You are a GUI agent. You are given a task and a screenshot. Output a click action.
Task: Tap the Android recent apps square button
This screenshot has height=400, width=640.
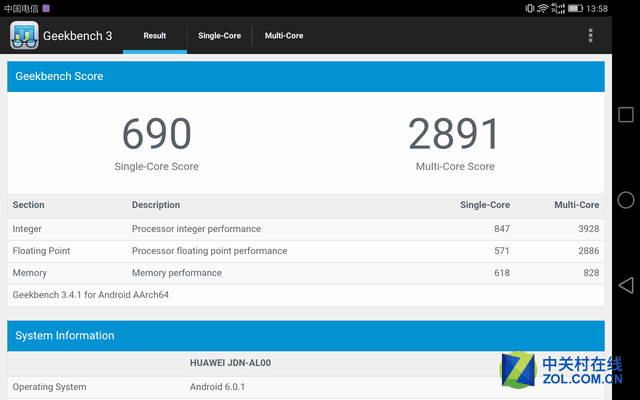[x=626, y=115]
